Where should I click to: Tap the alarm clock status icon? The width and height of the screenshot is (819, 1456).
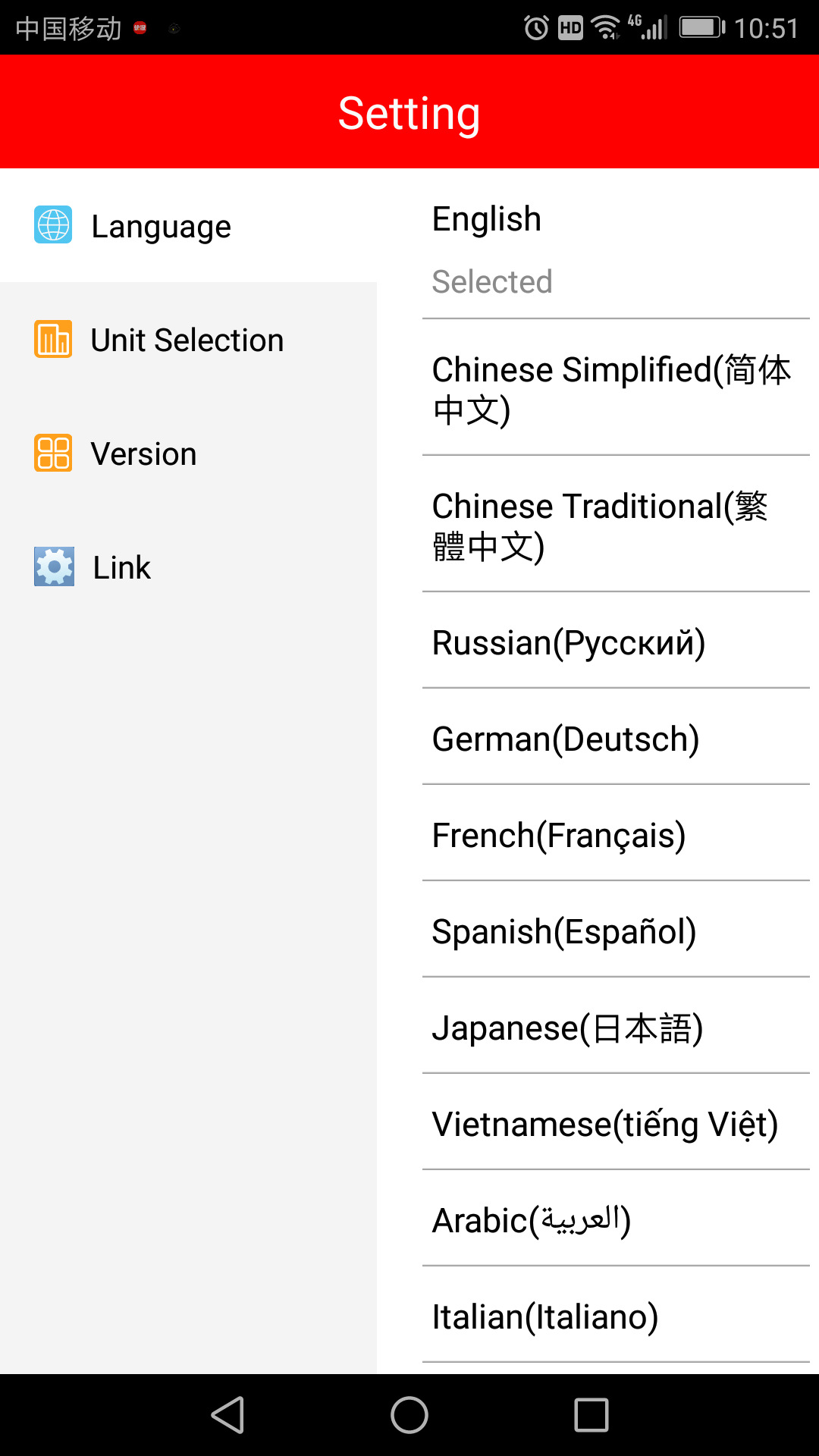pyautogui.click(x=536, y=28)
